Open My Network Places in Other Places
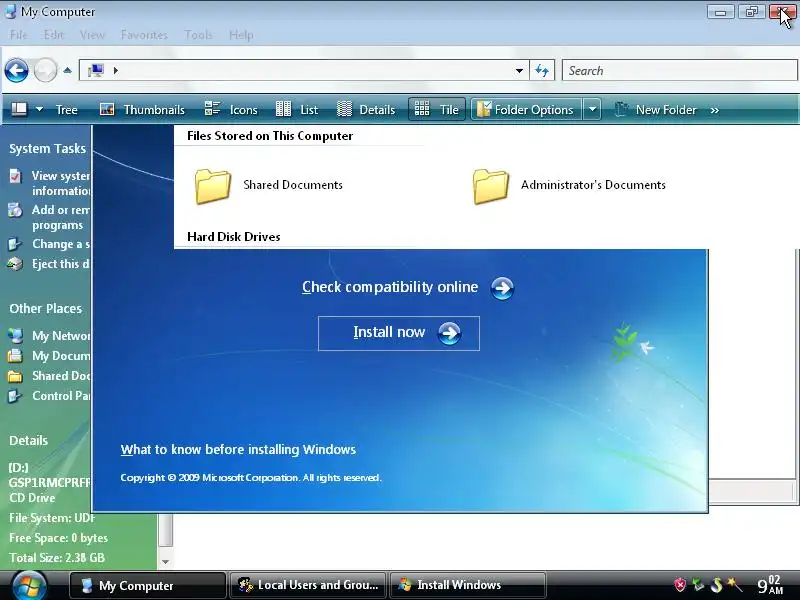 point(61,336)
